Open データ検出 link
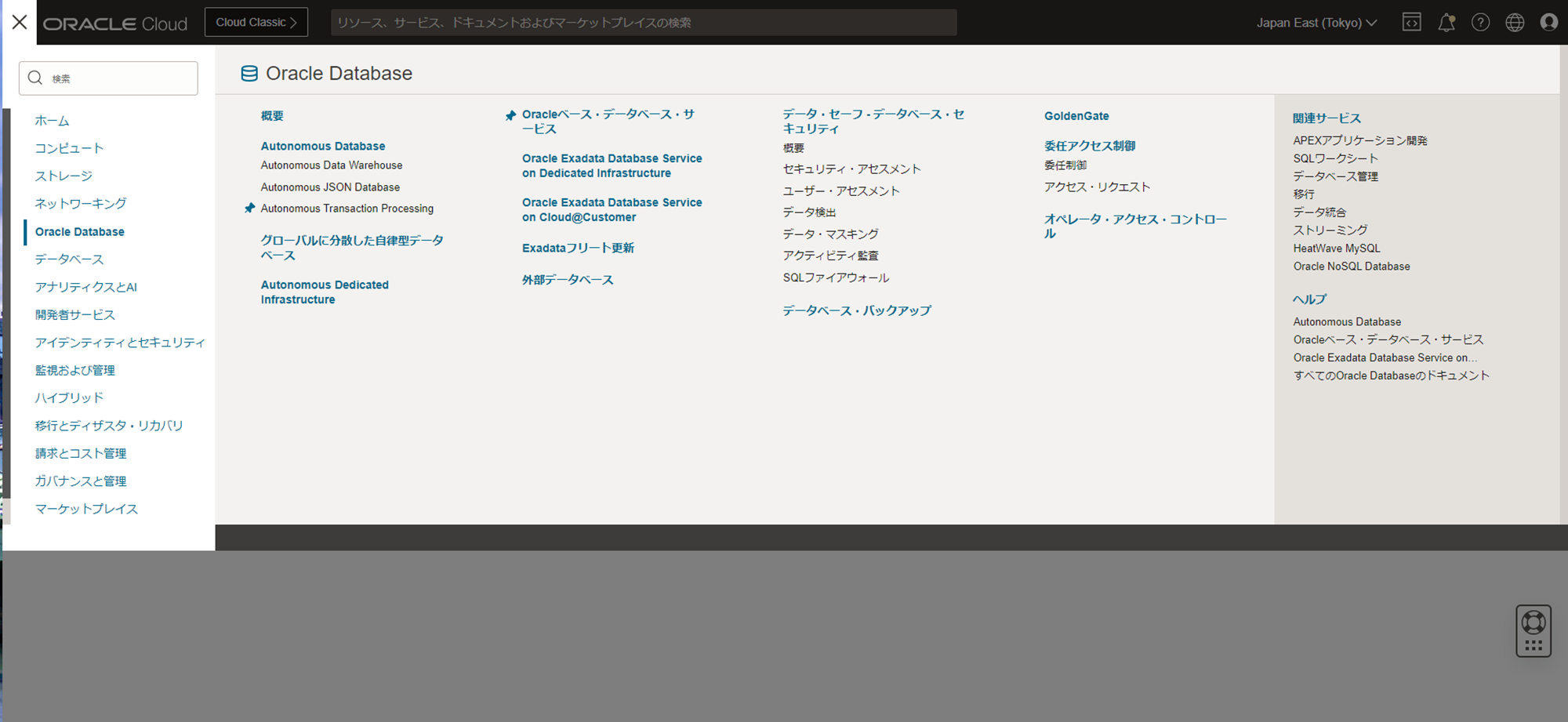 click(x=809, y=212)
